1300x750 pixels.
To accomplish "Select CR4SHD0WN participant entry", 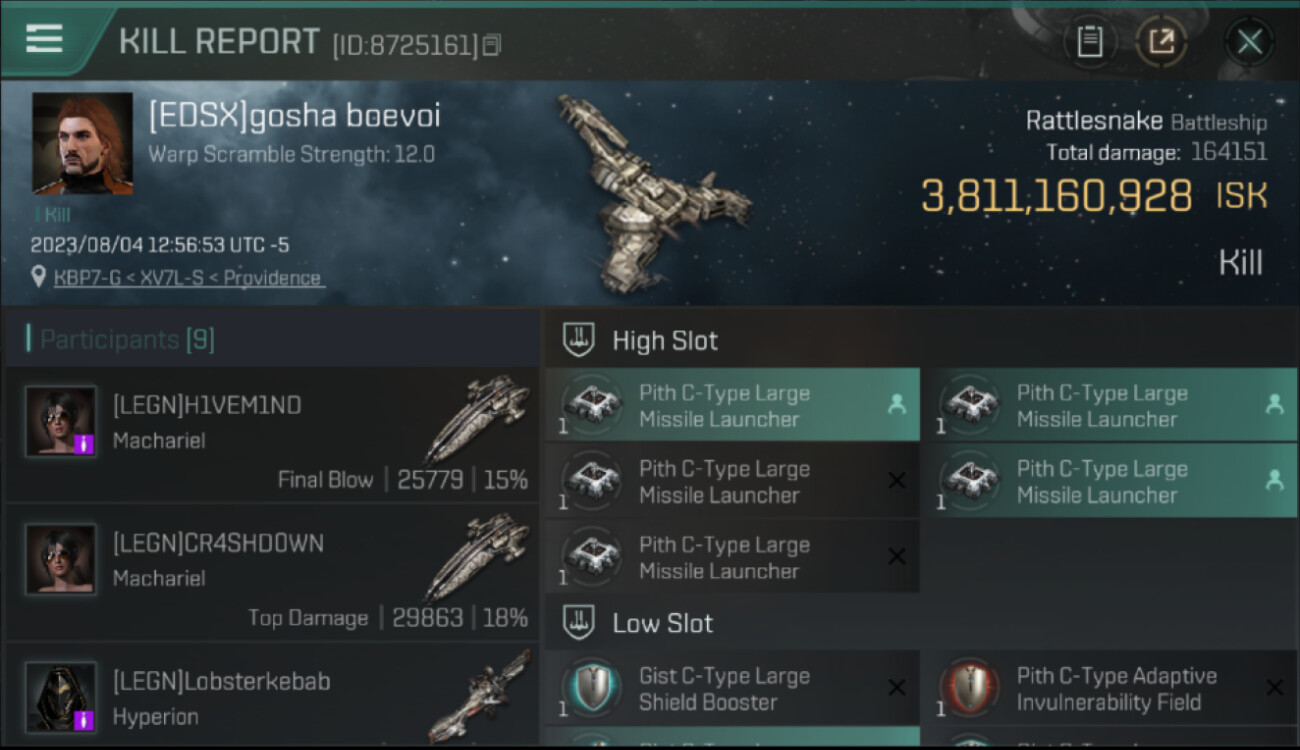I will [x=272, y=573].
